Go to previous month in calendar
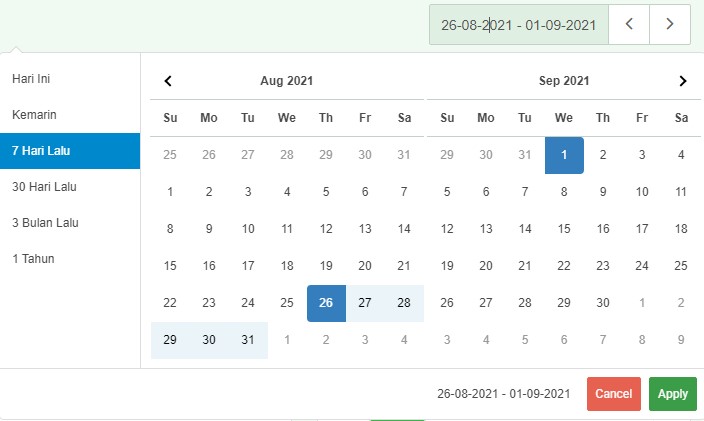Viewport: 704px width, 421px height. point(168,81)
